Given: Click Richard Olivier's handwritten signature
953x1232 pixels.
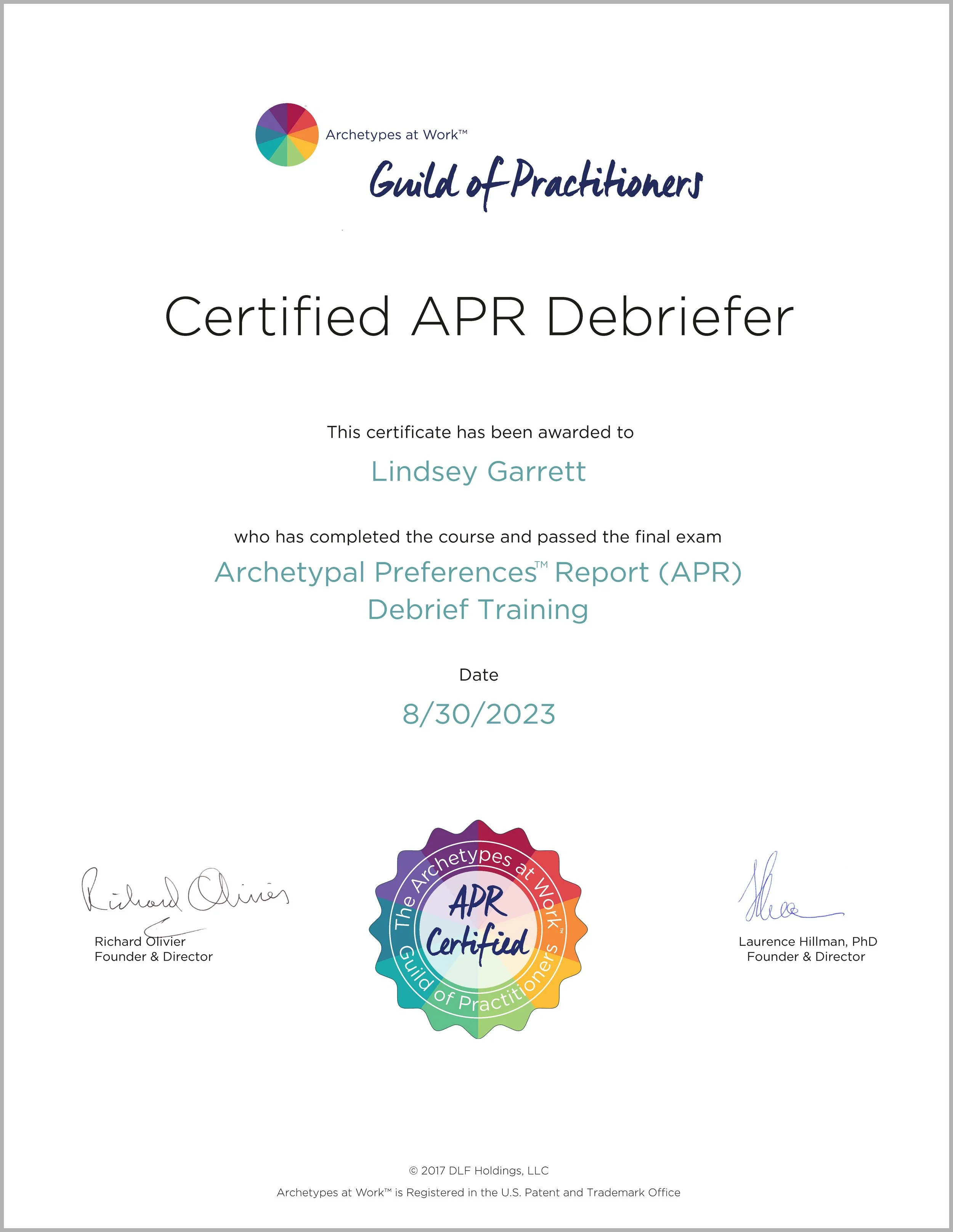Looking at the screenshot, I should 185,894.
